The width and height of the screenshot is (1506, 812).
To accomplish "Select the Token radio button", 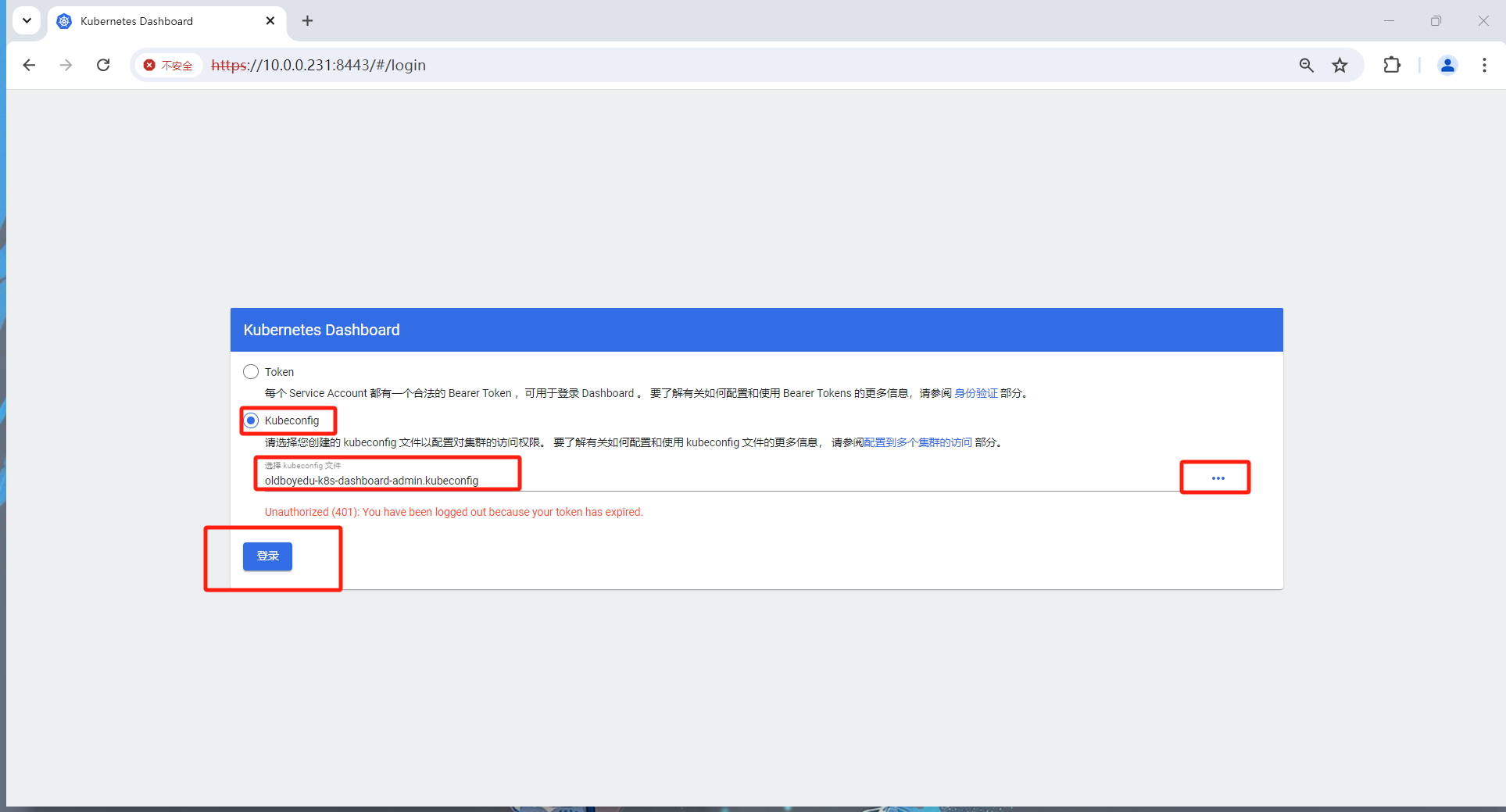I will [x=251, y=372].
